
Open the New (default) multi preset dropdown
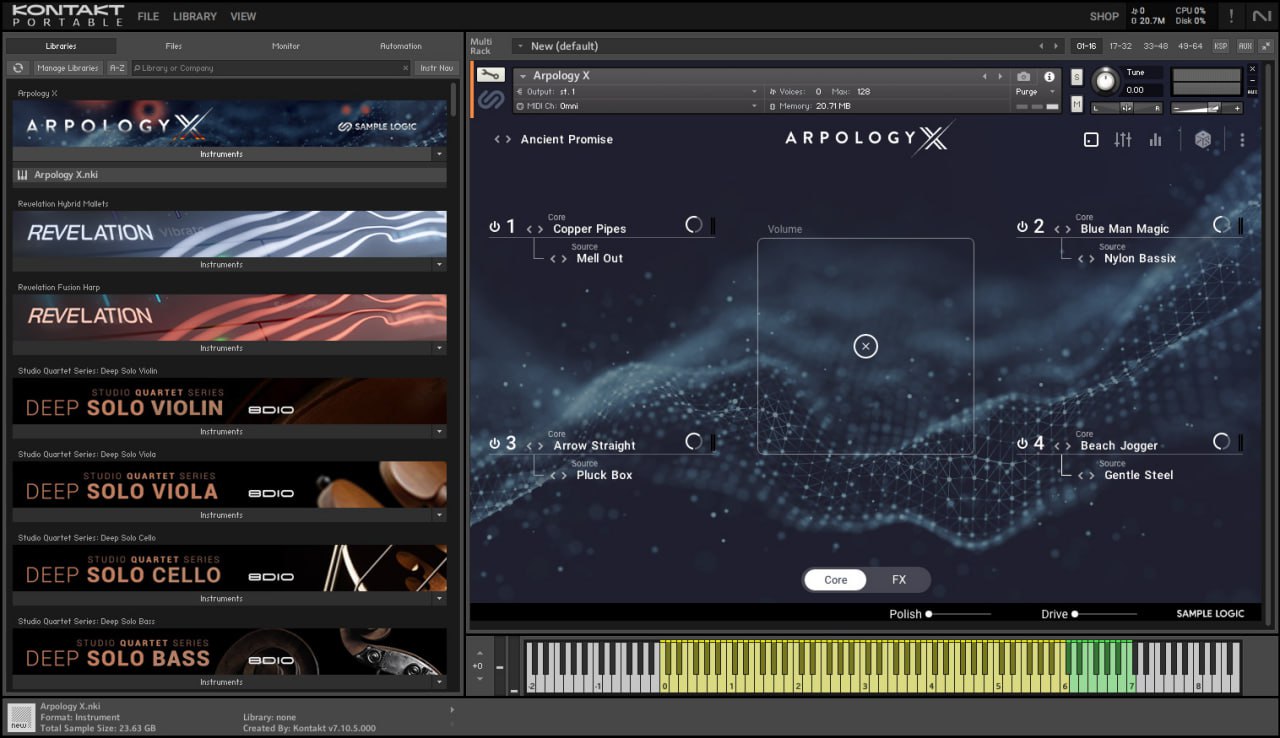[x=519, y=46]
